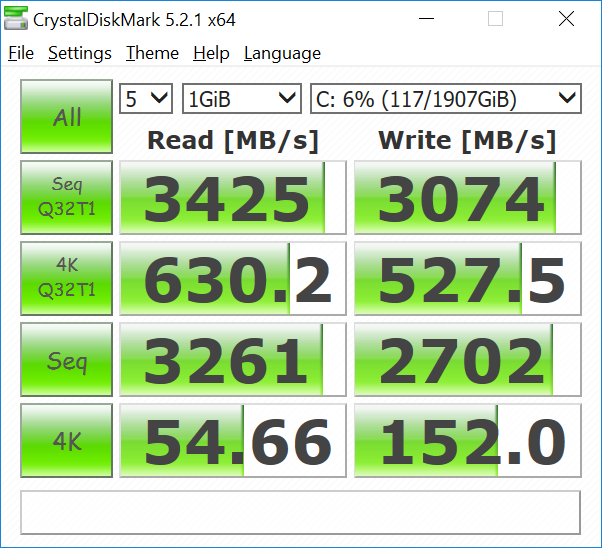Click the 4K Q32T1 write result 527.5
602x548 pixels.
(x=467, y=279)
